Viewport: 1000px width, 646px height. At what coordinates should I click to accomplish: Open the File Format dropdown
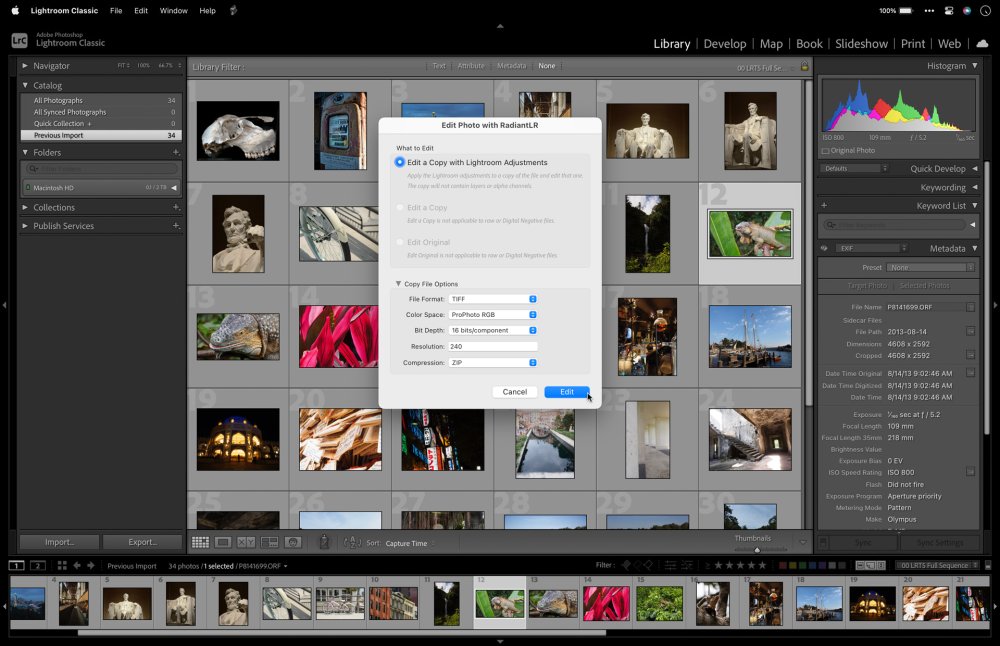click(x=493, y=299)
